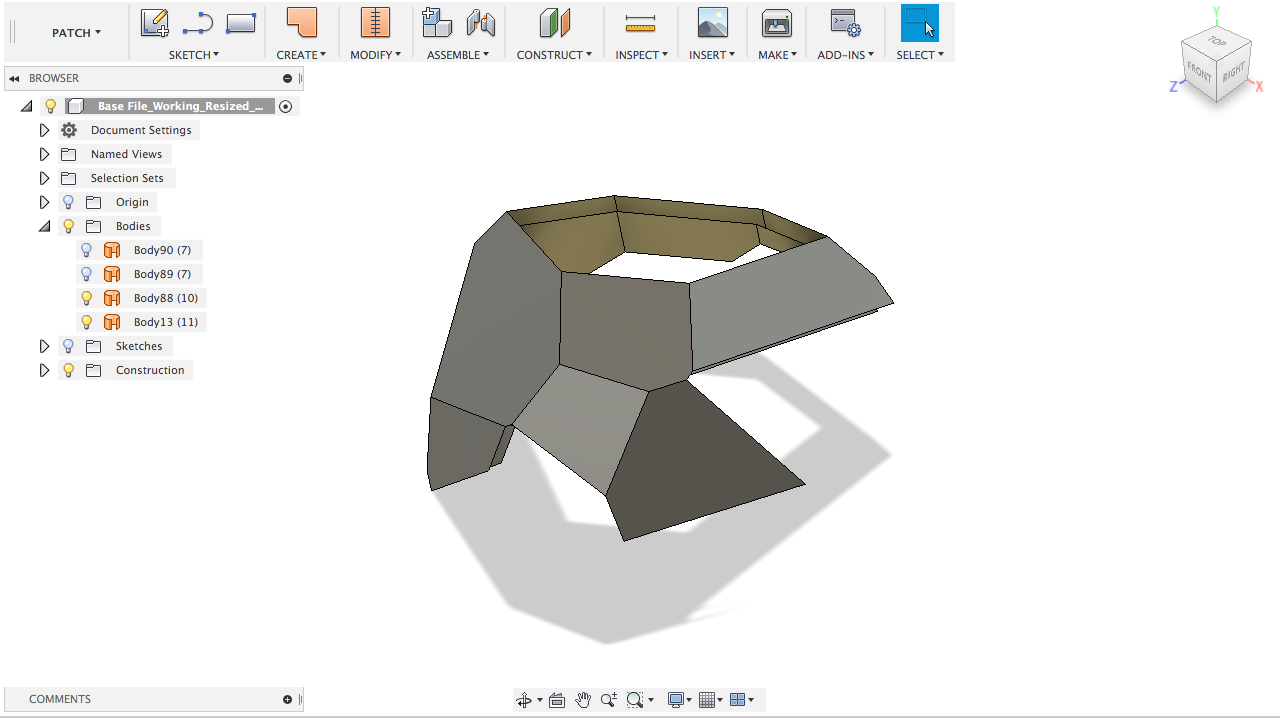Click the 3D Print icon under Make
The width and height of the screenshot is (1280, 718).
pos(776,23)
